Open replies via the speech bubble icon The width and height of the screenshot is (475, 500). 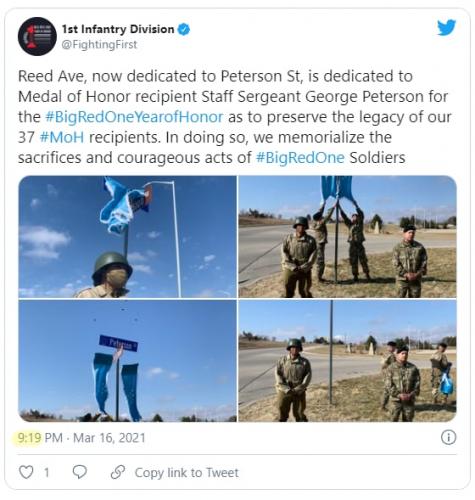pyautogui.click(x=80, y=472)
